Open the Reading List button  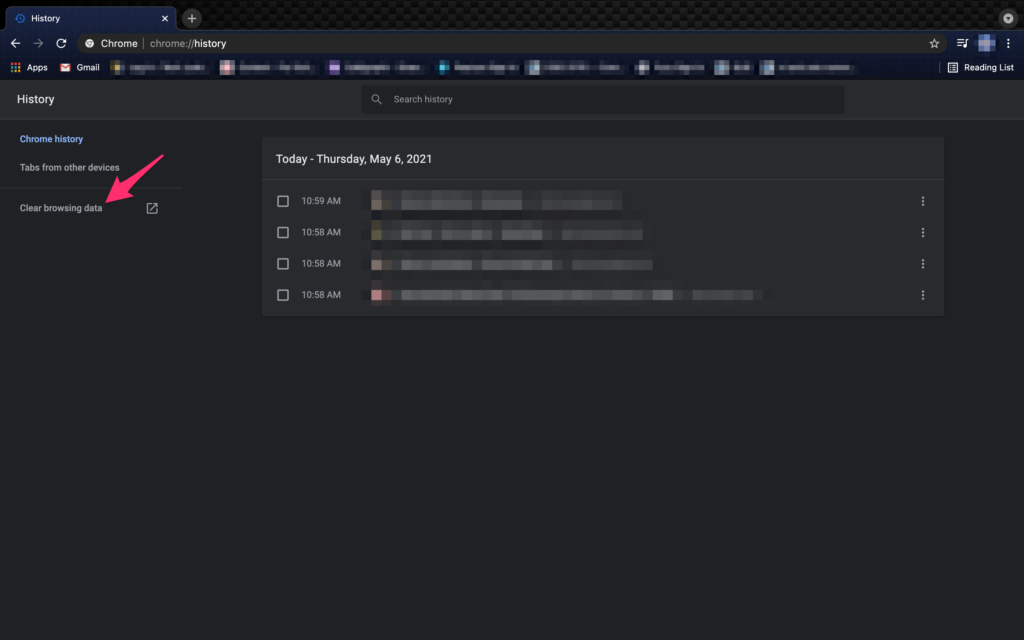979,67
